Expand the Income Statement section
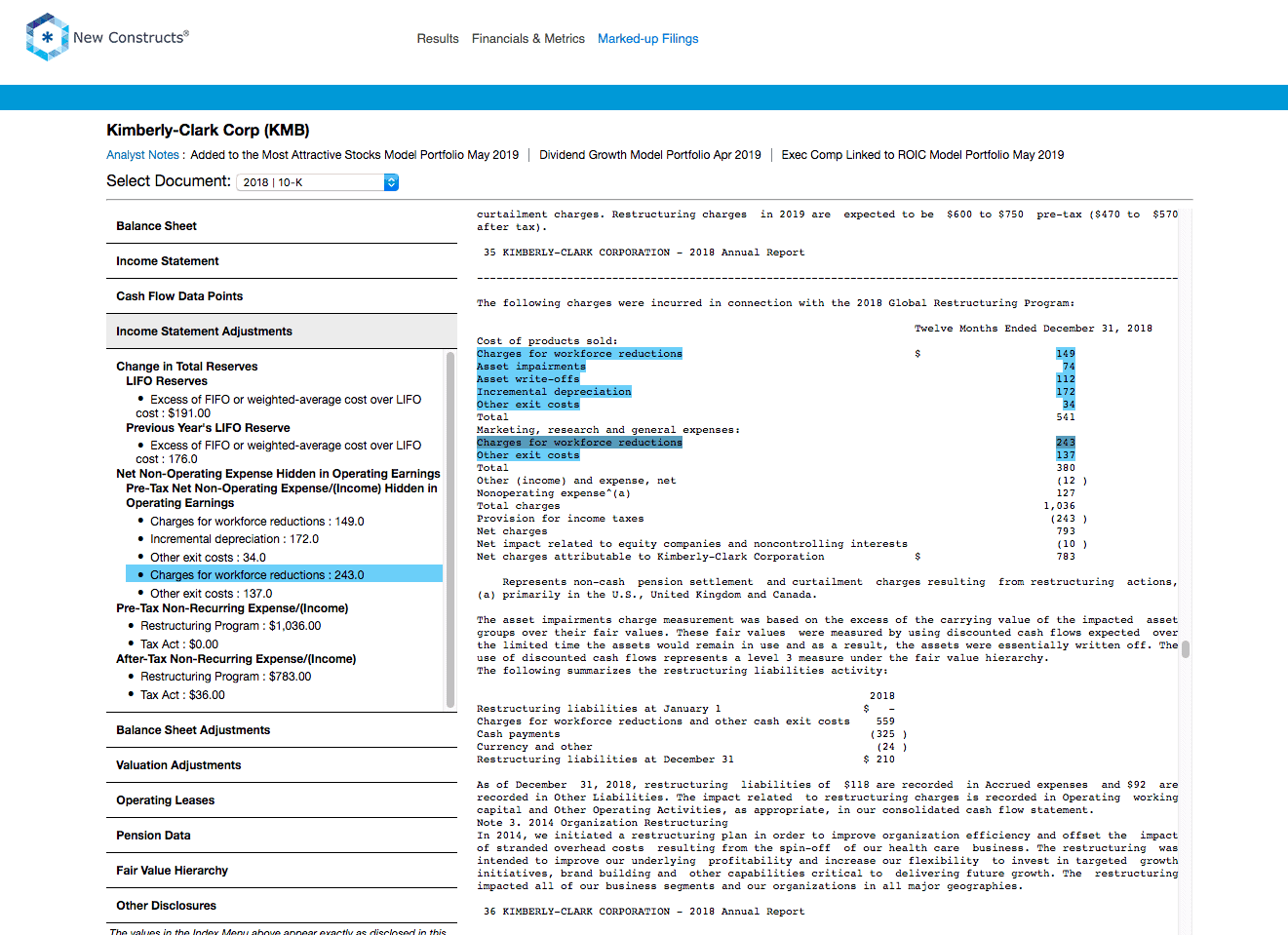Viewport: 1288px width, 935px height. coord(282,261)
